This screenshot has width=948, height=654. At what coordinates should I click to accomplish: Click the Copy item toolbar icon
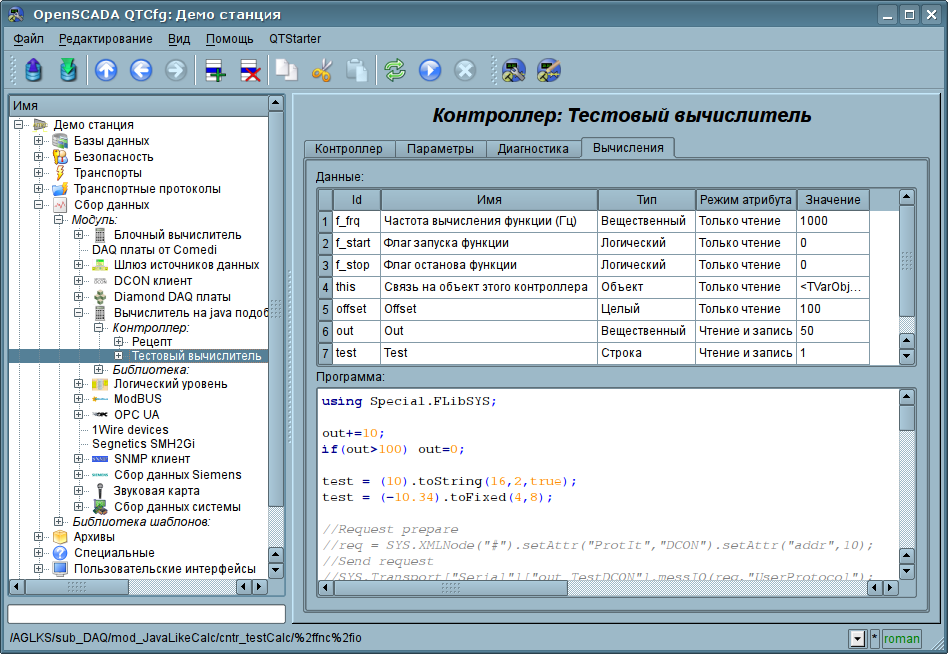(x=286, y=70)
